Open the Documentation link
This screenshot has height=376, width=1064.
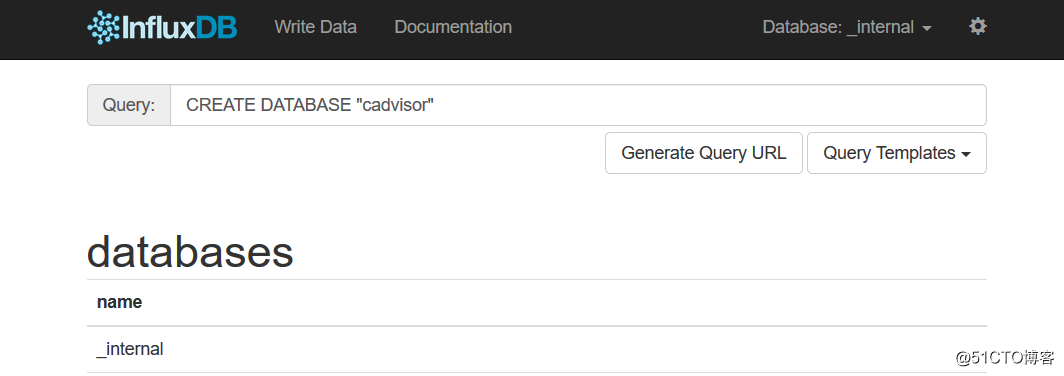[453, 27]
